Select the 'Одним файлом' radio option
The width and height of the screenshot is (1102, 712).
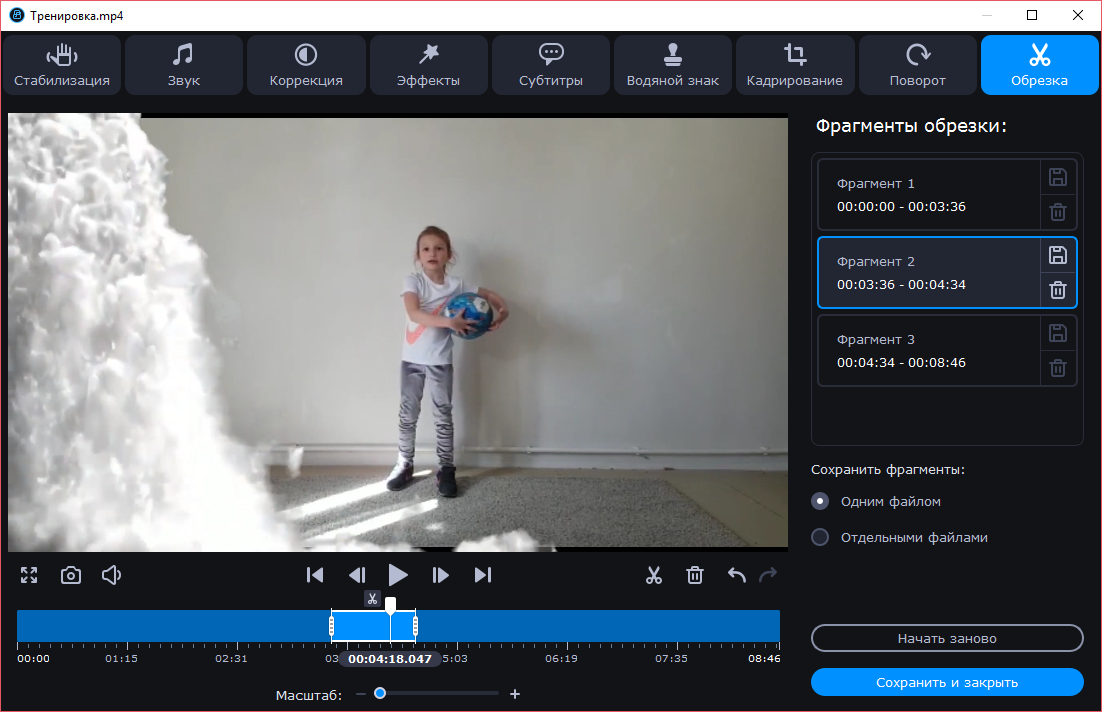pos(820,501)
